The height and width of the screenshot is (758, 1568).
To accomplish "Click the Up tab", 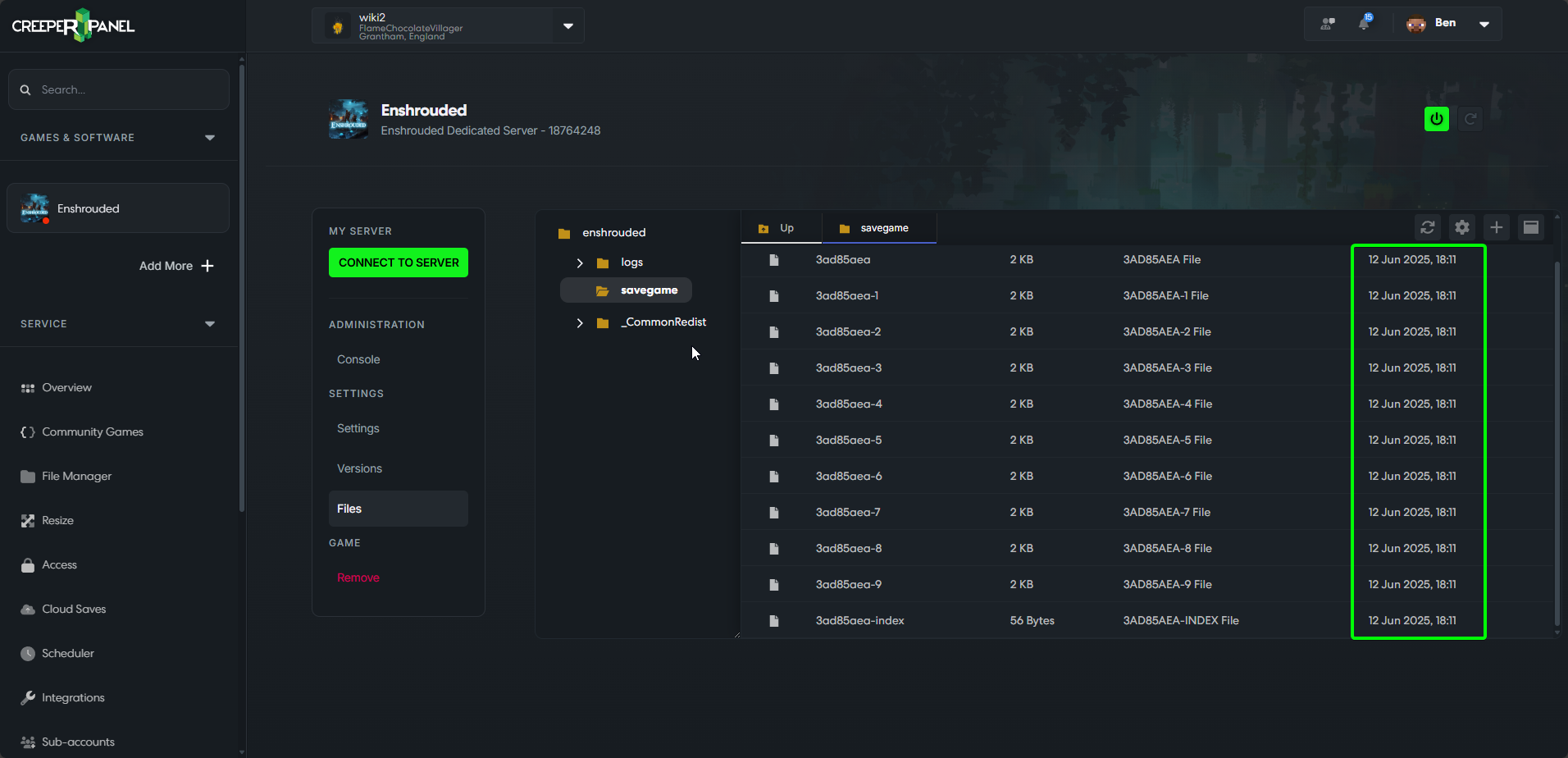I will [x=781, y=228].
